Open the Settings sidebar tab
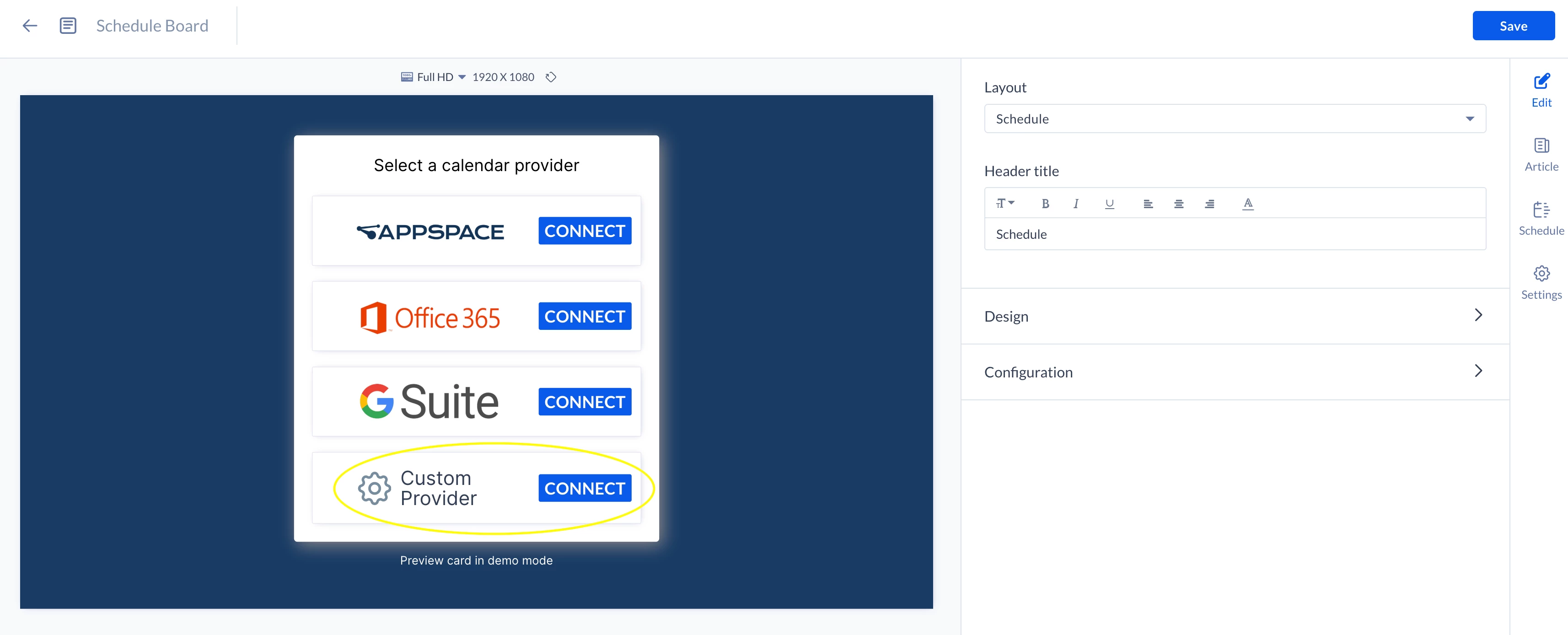This screenshot has width=1568, height=635. point(1541,282)
